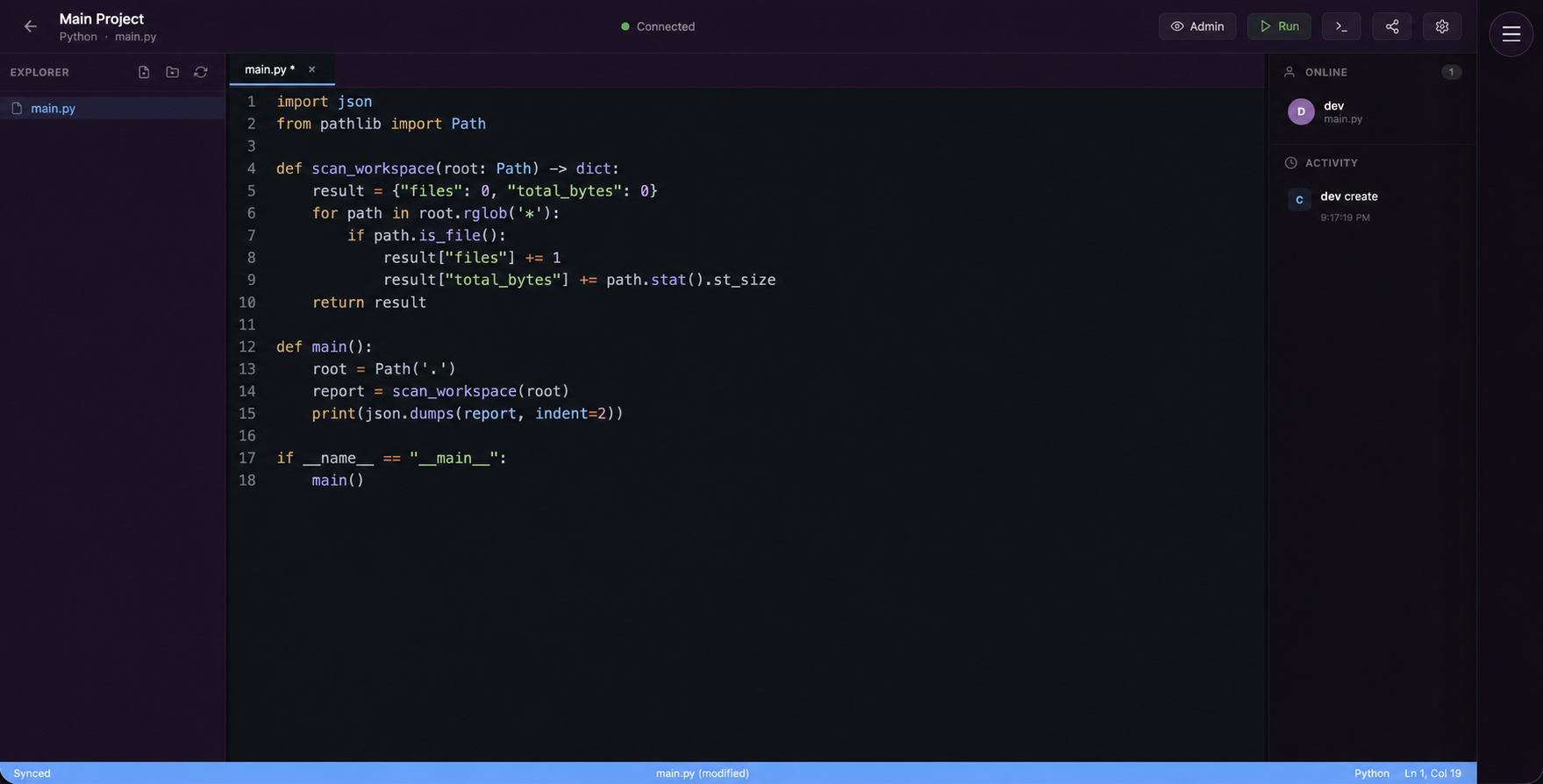Open project settings gear
1543x784 pixels.
[x=1442, y=26]
